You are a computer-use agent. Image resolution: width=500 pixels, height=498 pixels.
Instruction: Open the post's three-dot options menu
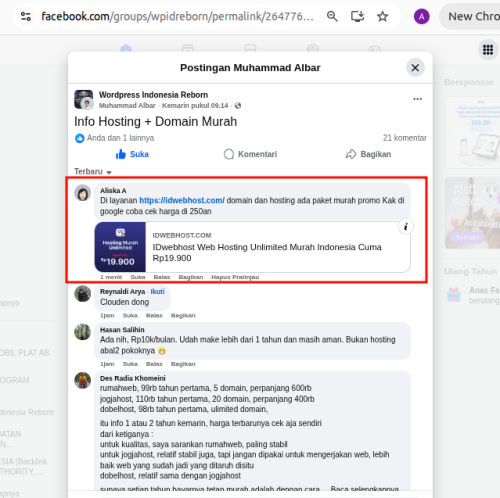pos(417,99)
